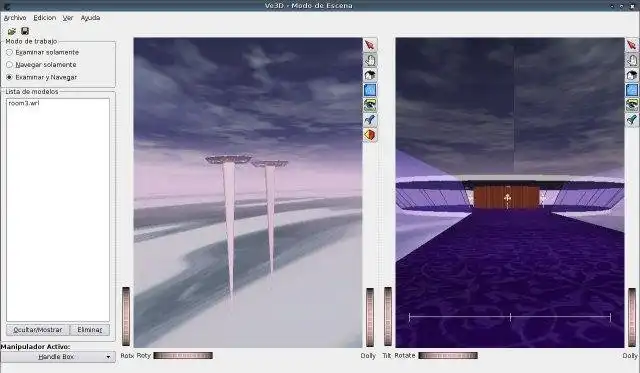The height and width of the screenshot is (373, 640).
Task: Click the Ve3D application icon in title bar
Action: tap(7, 6)
